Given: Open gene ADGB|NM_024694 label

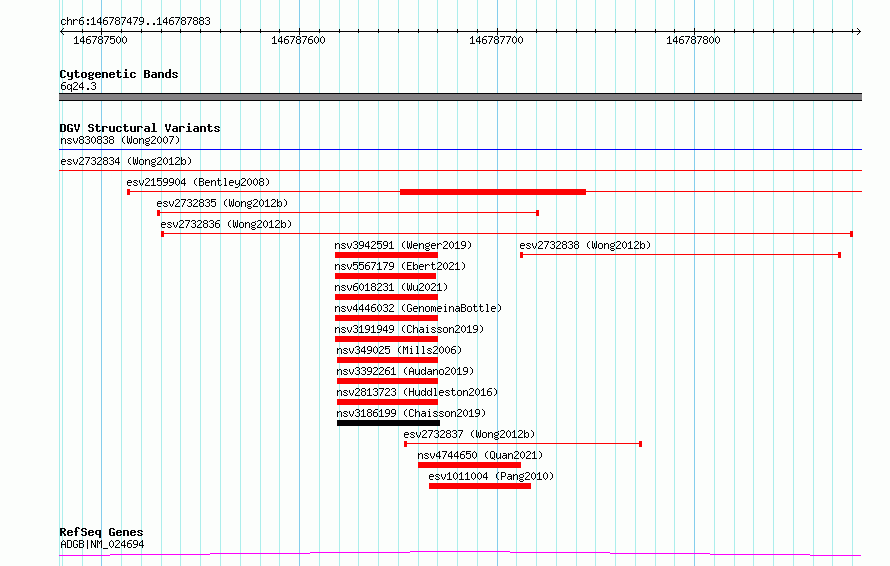Looking at the screenshot, I should pos(102,544).
